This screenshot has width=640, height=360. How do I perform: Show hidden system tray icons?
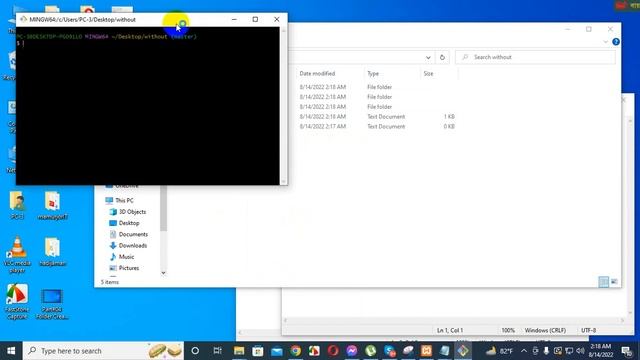tap(524, 351)
